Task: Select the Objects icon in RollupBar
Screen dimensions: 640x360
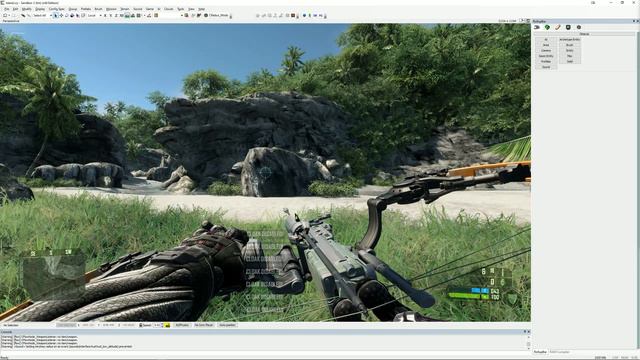Action: click(x=537, y=27)
